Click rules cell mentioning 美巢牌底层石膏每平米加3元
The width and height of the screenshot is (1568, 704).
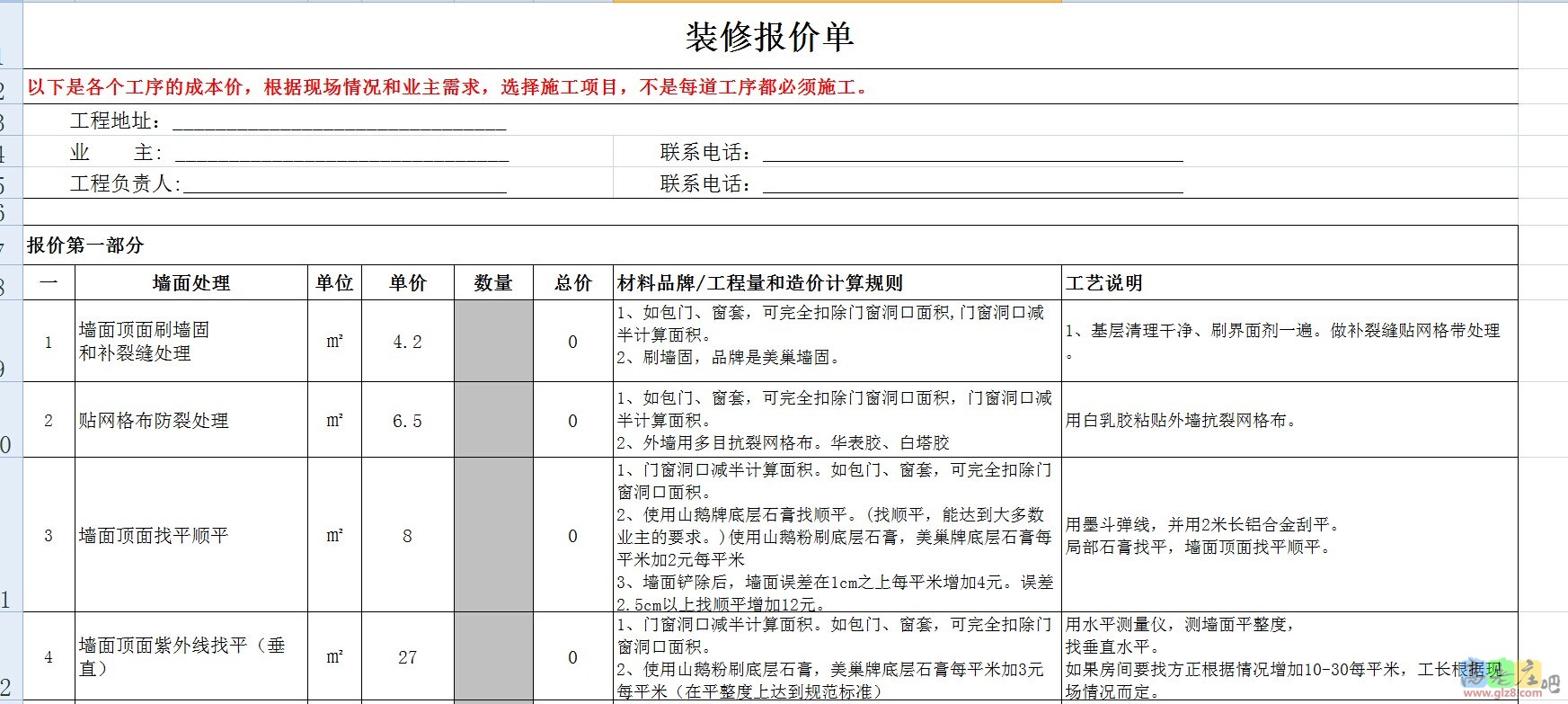(x=837, y=657)
